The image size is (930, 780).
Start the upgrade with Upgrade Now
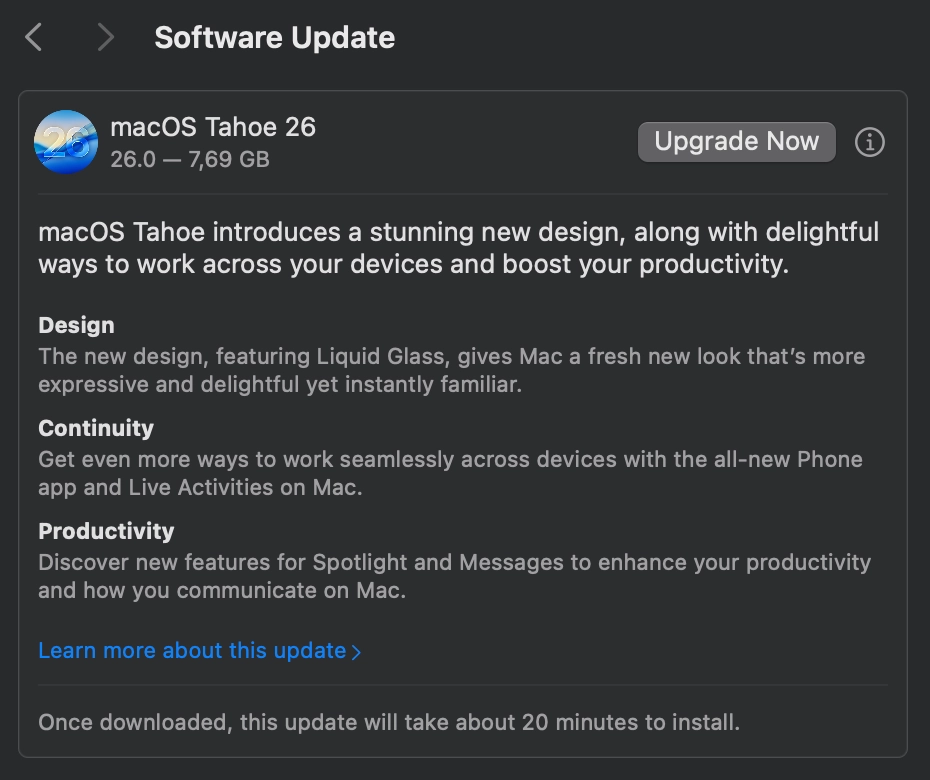(x=737, y=142)
